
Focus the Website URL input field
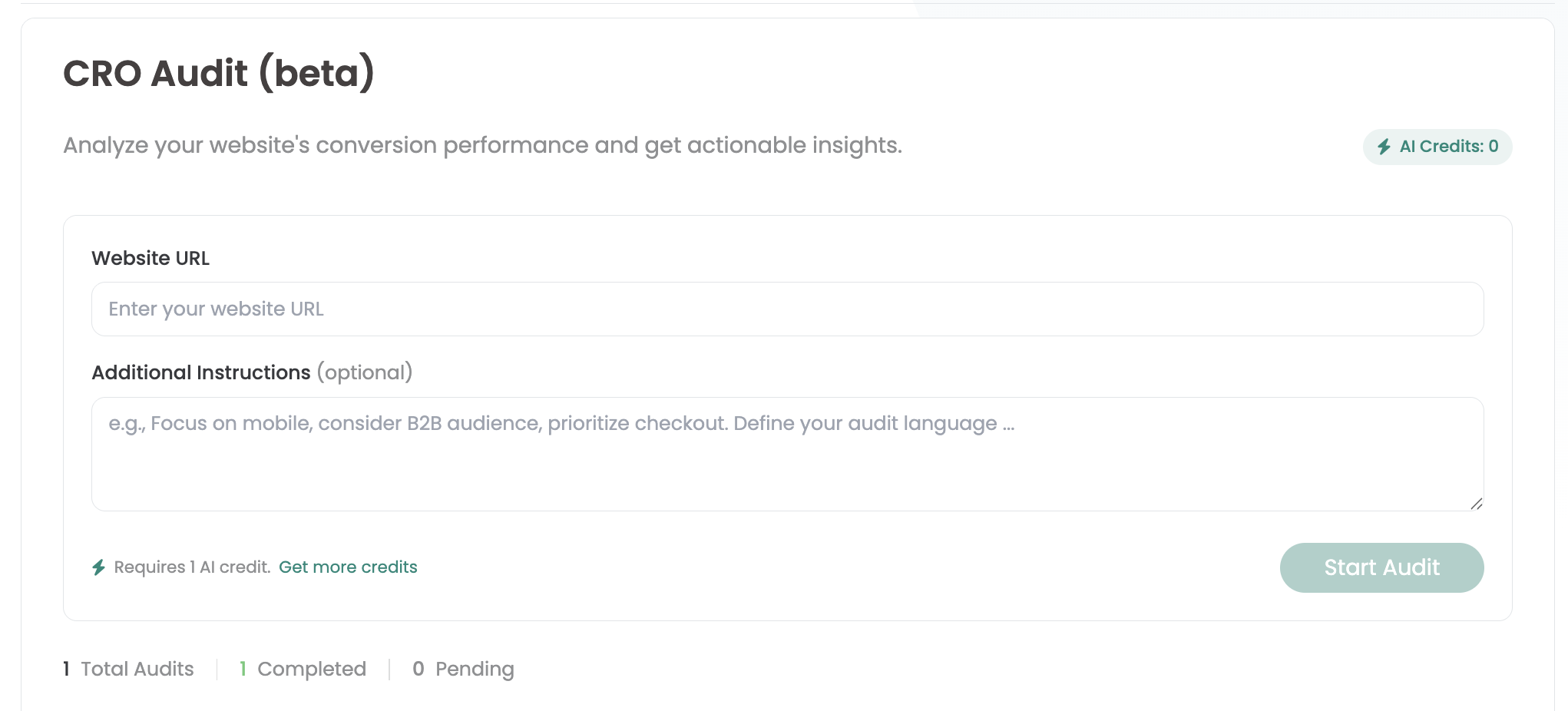(x=787, y=309)
